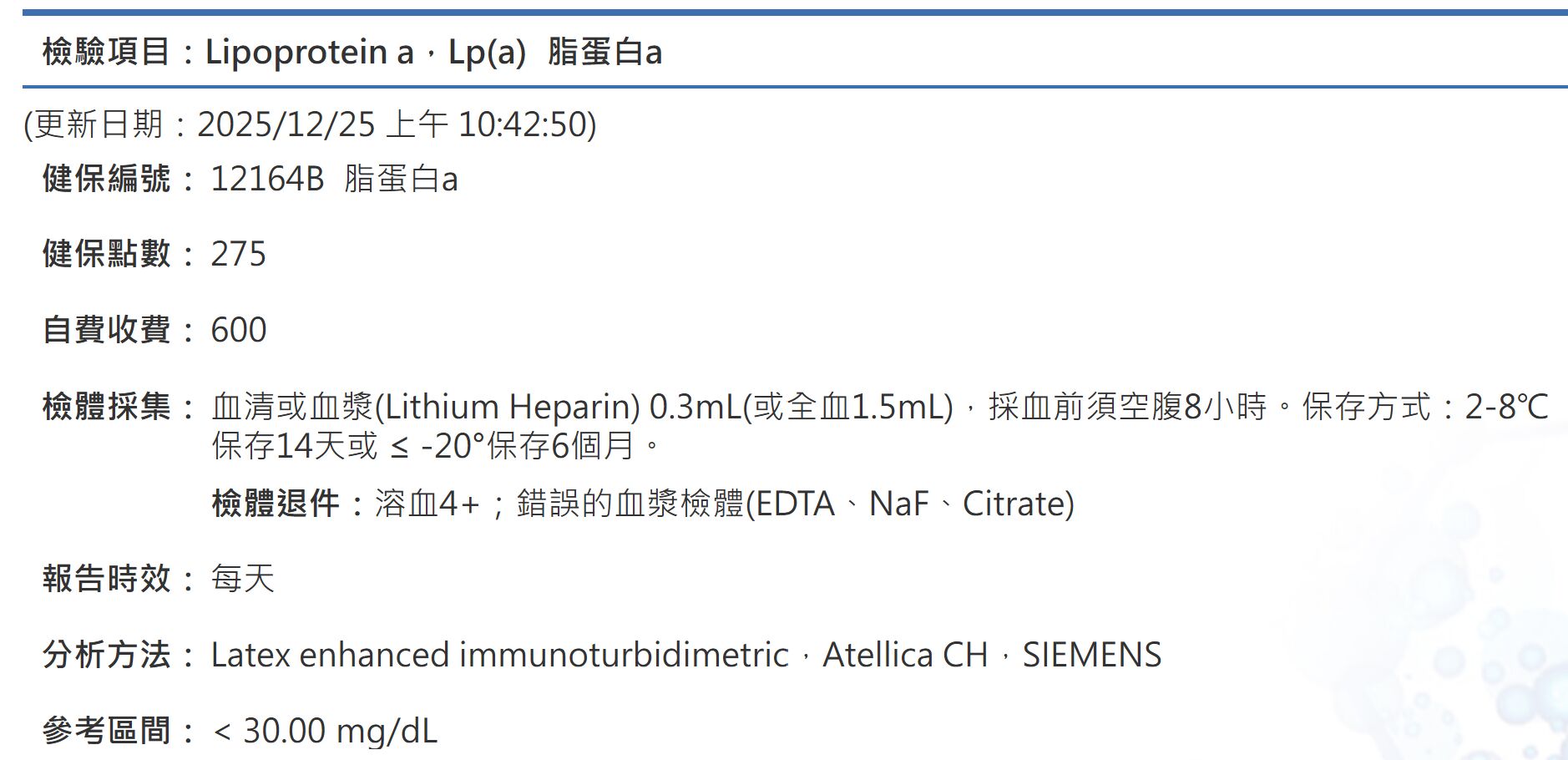Click the Lithium Heparin specimen description line
The width and height of the screenshot is (1568, 760).
pyautogui.click(x=880, y=407)
